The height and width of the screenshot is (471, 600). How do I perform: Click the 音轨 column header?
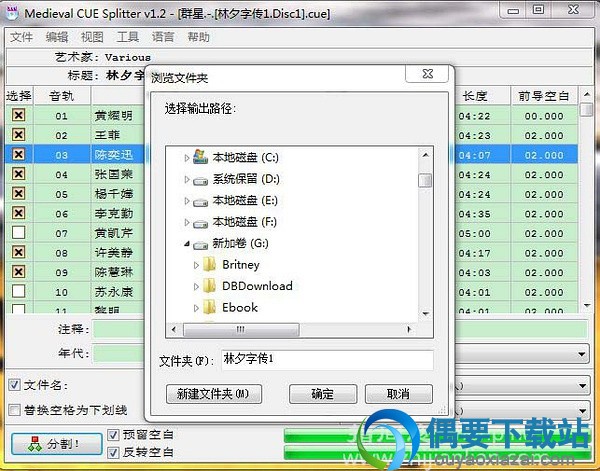62,96
